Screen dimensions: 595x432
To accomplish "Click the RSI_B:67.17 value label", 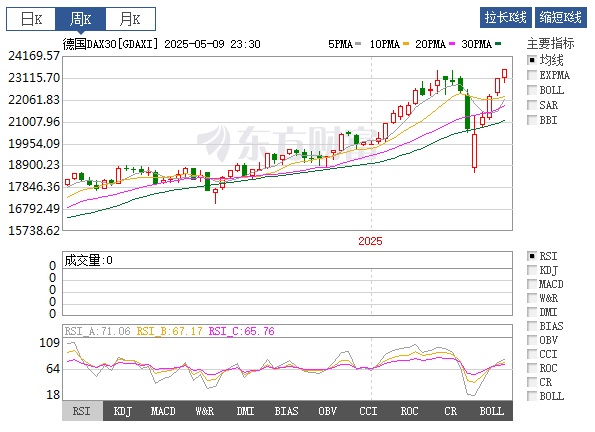I will pos(170,331).
